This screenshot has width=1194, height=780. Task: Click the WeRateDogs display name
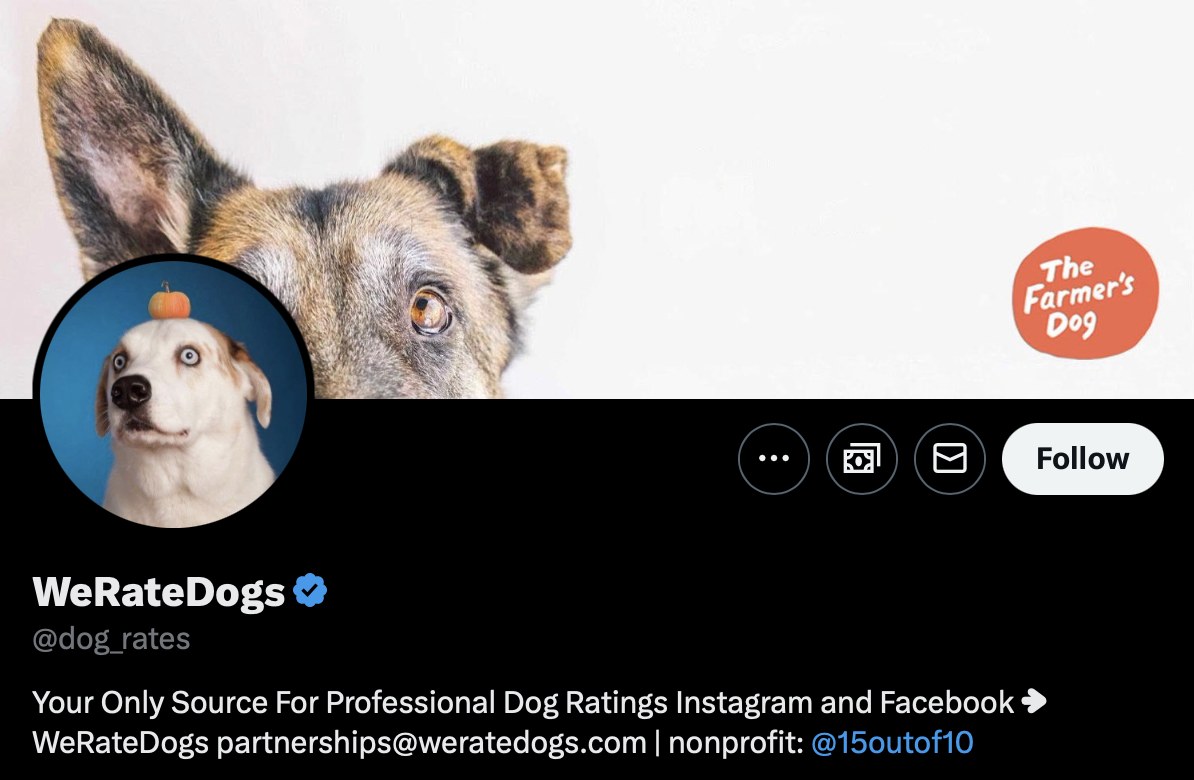(x=158, y=592)
